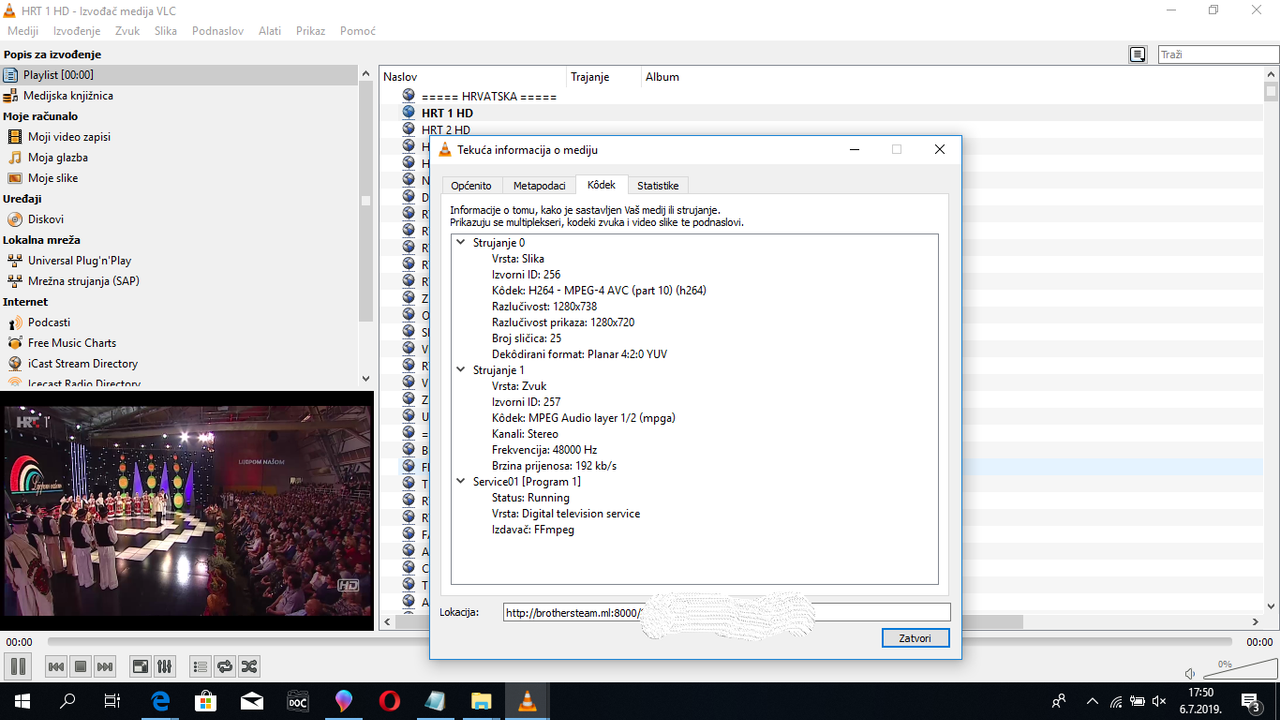The height and width of the screenshot is (720, 1280).
Task: Collapse the Service01 [Program 1] node
Action: 461,482
